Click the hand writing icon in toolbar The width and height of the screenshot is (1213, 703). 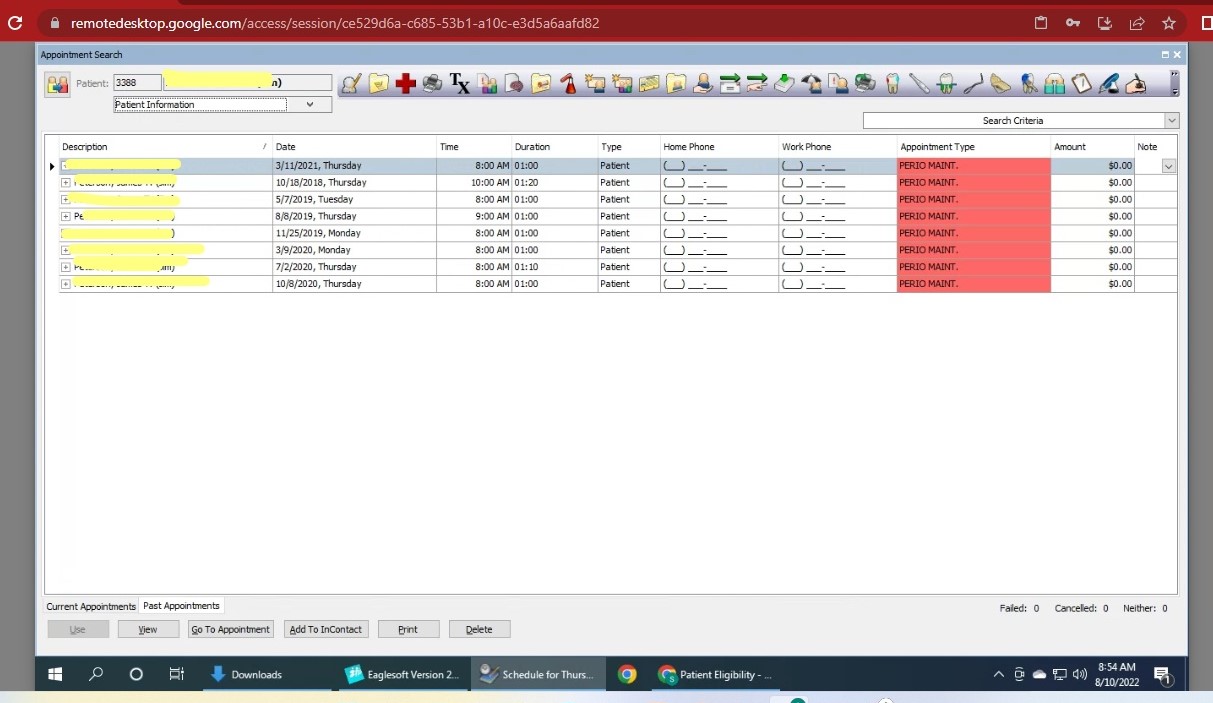(x=1135, y=84)
